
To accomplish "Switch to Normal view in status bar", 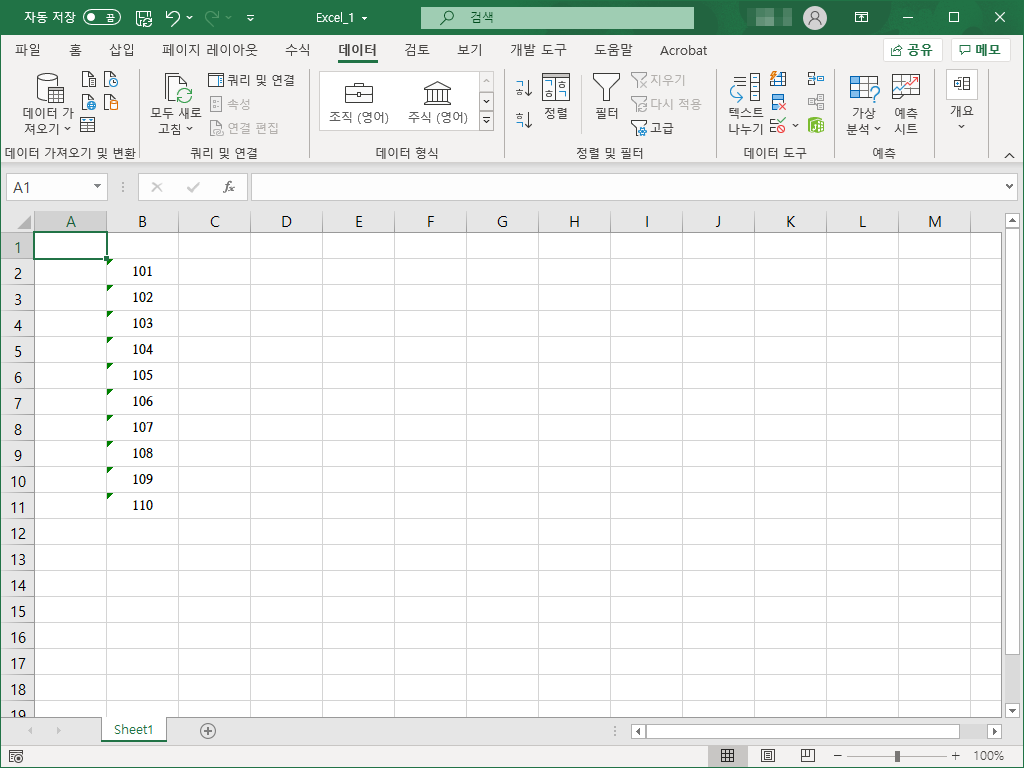I will 727,756.
